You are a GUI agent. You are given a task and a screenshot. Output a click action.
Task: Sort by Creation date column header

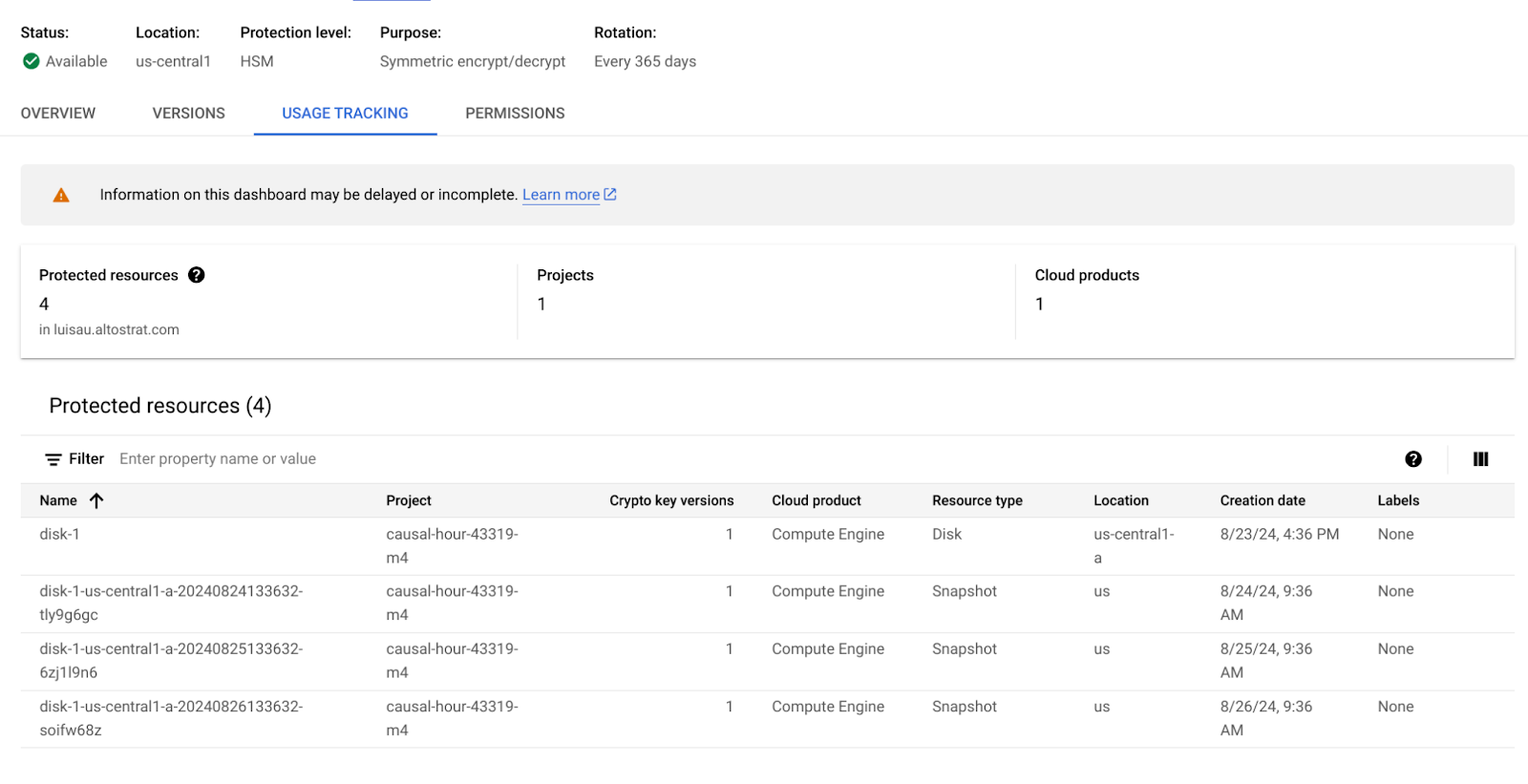[x=1262, y=500]
